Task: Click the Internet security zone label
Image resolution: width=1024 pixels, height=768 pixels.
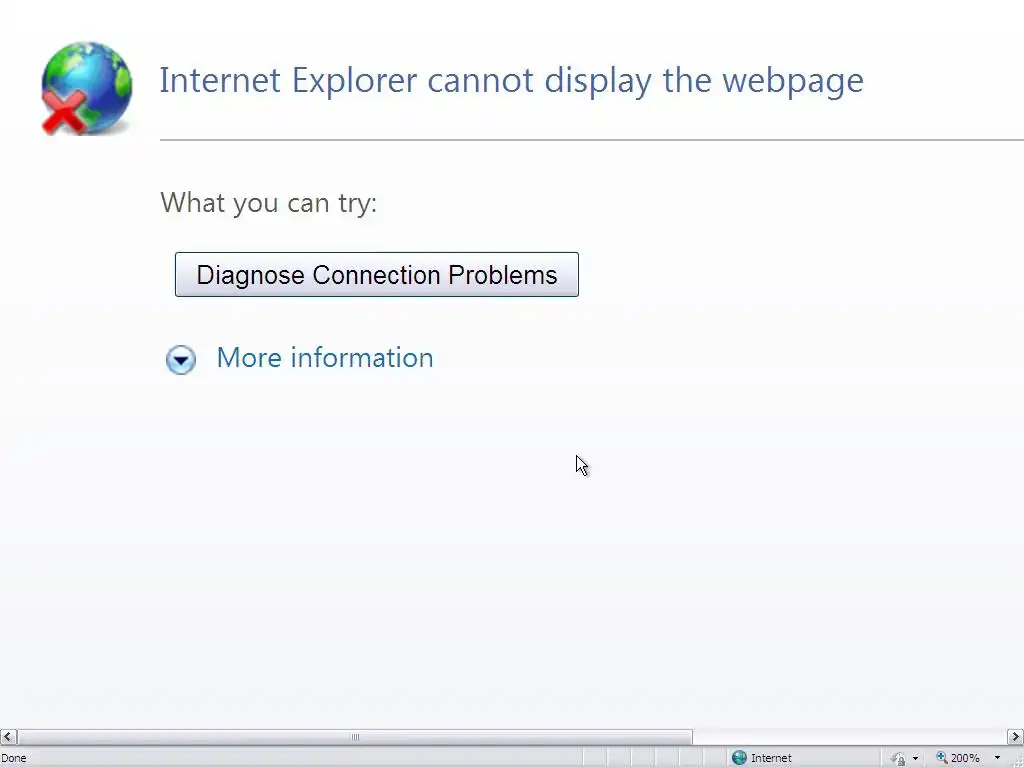Action: point(771,758)
